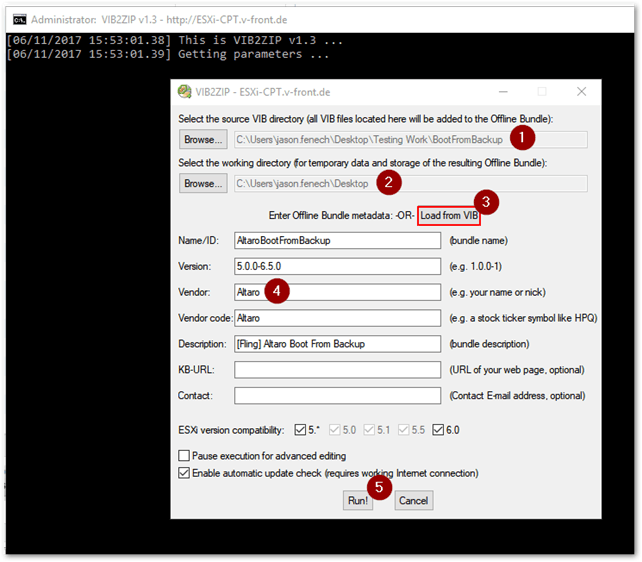Click the '(e.g. 1.0.0-1)' hint text

pyautogui.click(x=475, y=266)
